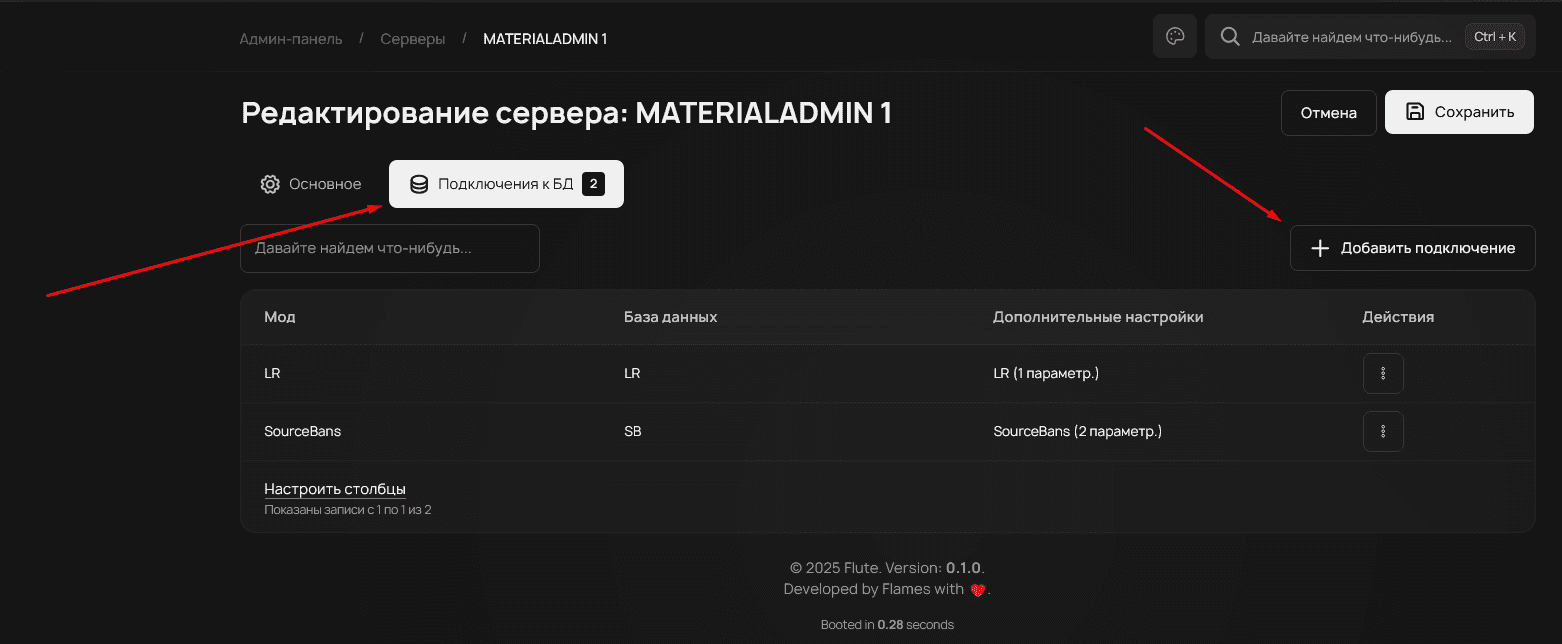This screenshot has width=1562, height=644.
Task: Click the floppy disk icon on Сохранить
Action: pos(1415,112)
